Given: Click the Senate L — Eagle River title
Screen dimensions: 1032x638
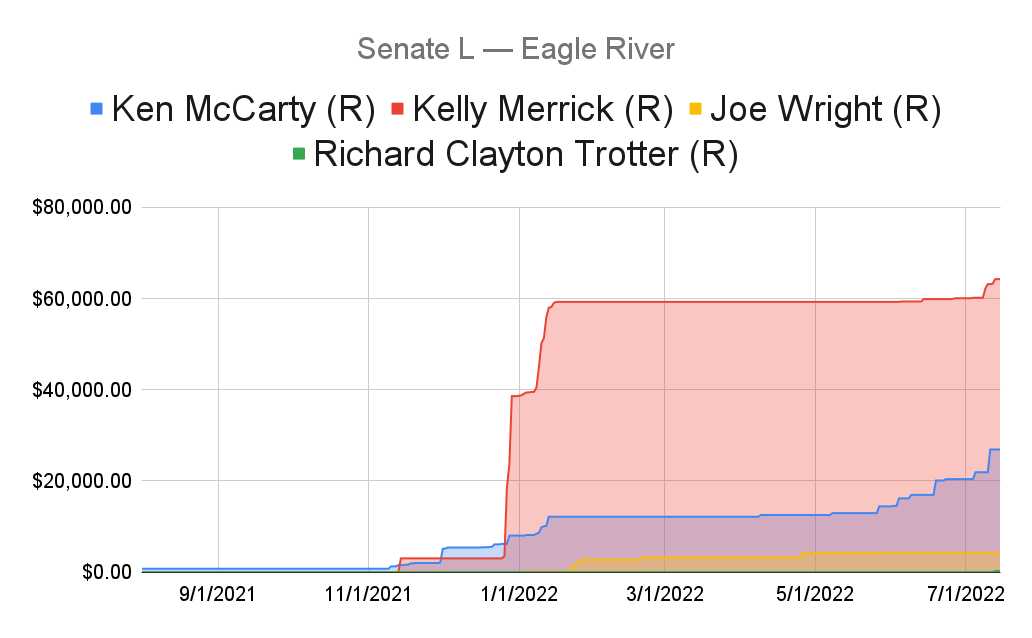Looking at the screenshot, I should 516,49.
